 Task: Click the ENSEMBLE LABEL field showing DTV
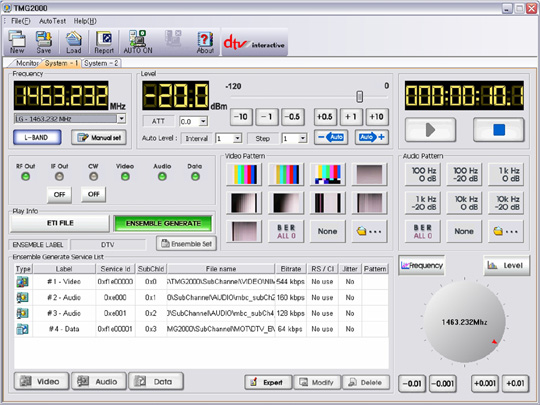108,245
